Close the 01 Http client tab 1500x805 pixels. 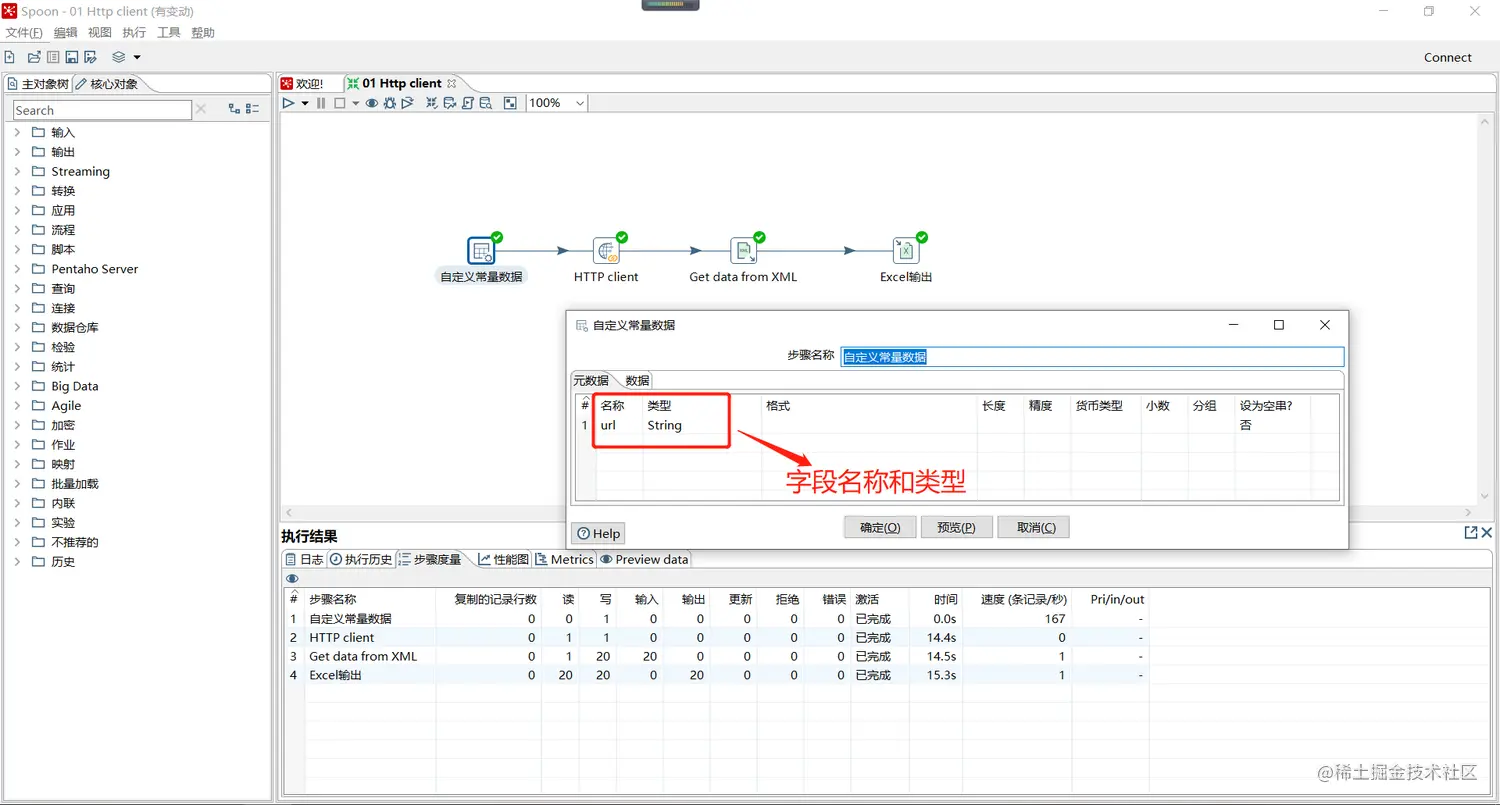pyautogui.click(x=451, y=83)
